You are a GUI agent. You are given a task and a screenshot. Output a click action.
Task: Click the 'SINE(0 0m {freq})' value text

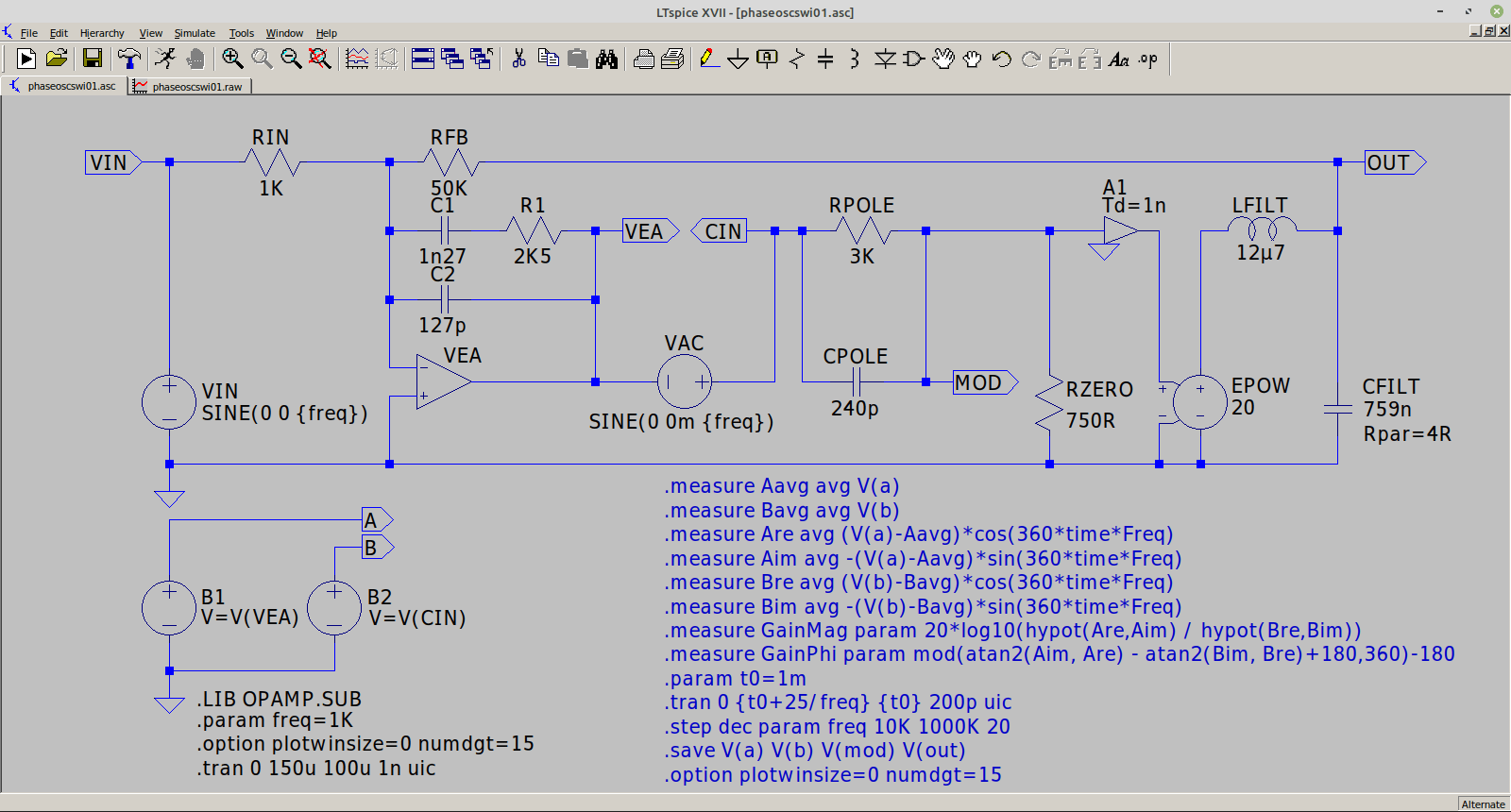pos(681,422)
